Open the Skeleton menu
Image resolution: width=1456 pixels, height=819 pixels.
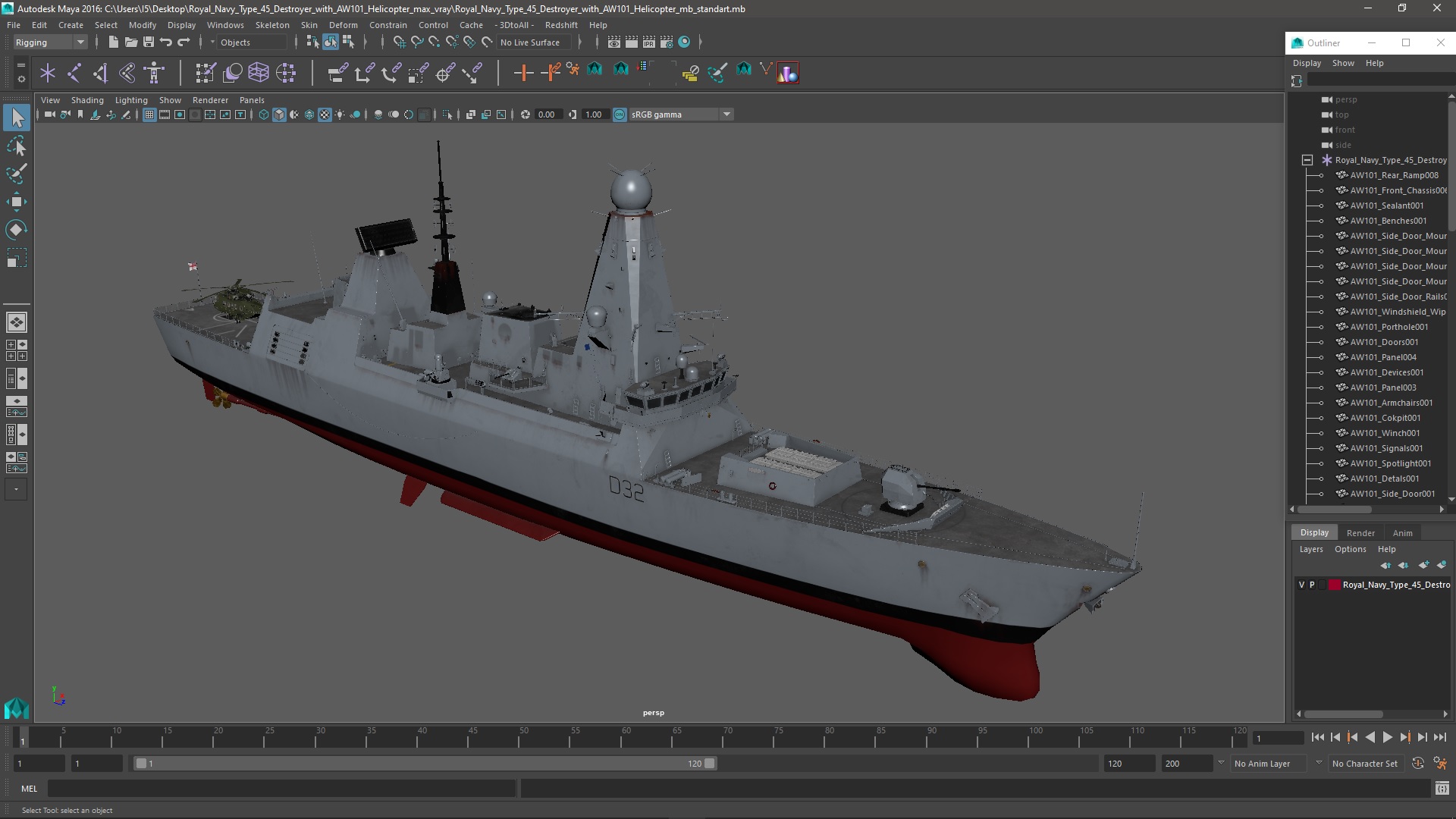(x=272, y=25)
